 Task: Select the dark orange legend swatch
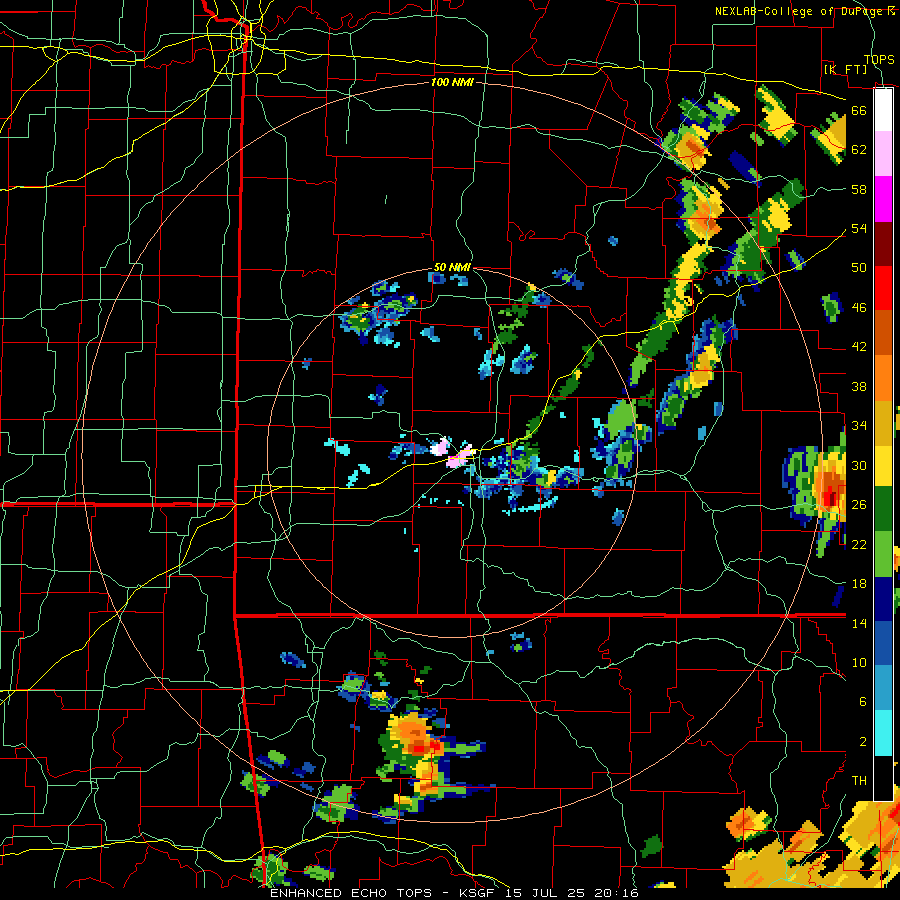pyautogui.click(x=883, y=333)
